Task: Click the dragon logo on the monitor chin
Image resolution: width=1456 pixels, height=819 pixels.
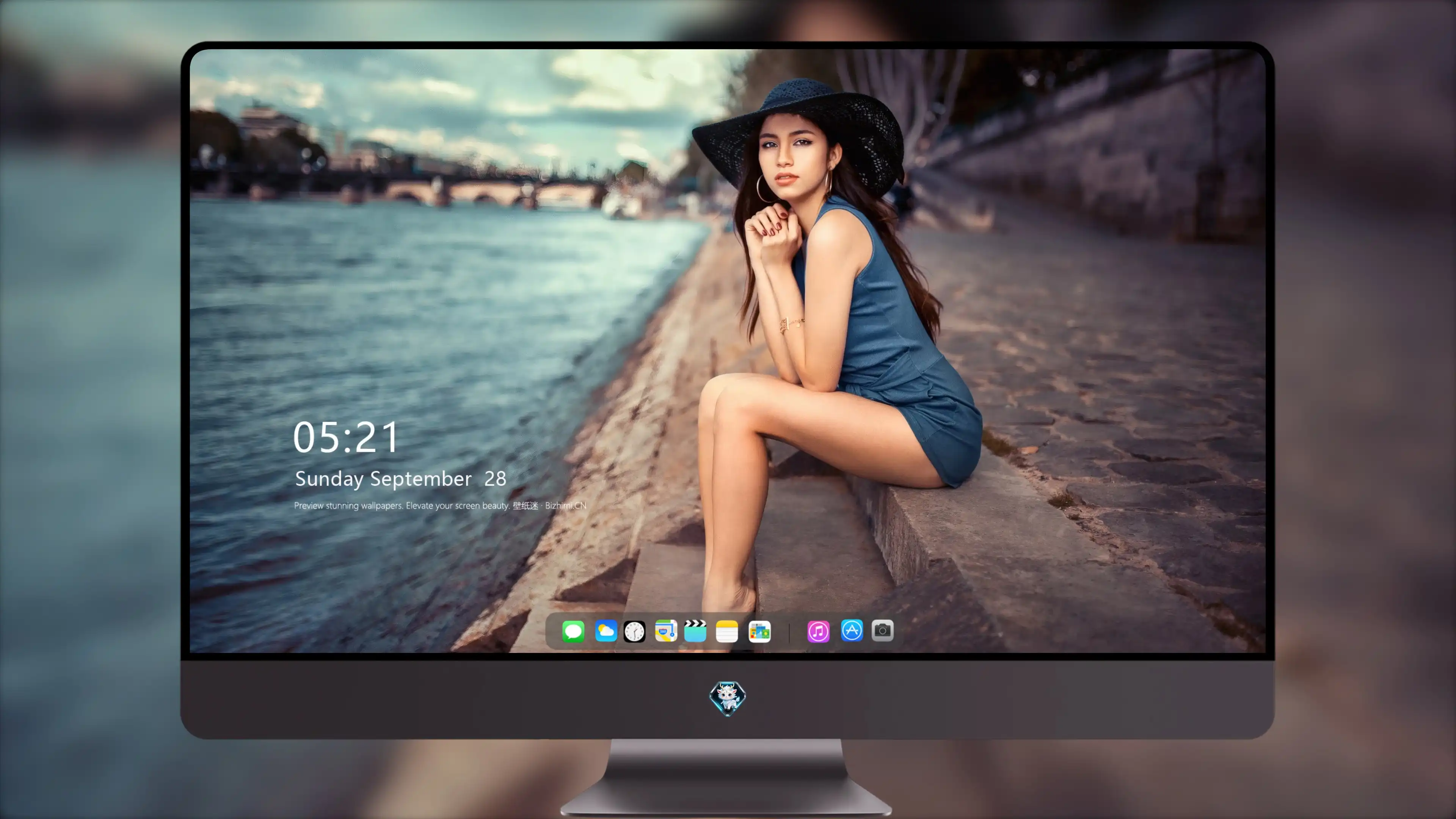Action: click(728, 698)
